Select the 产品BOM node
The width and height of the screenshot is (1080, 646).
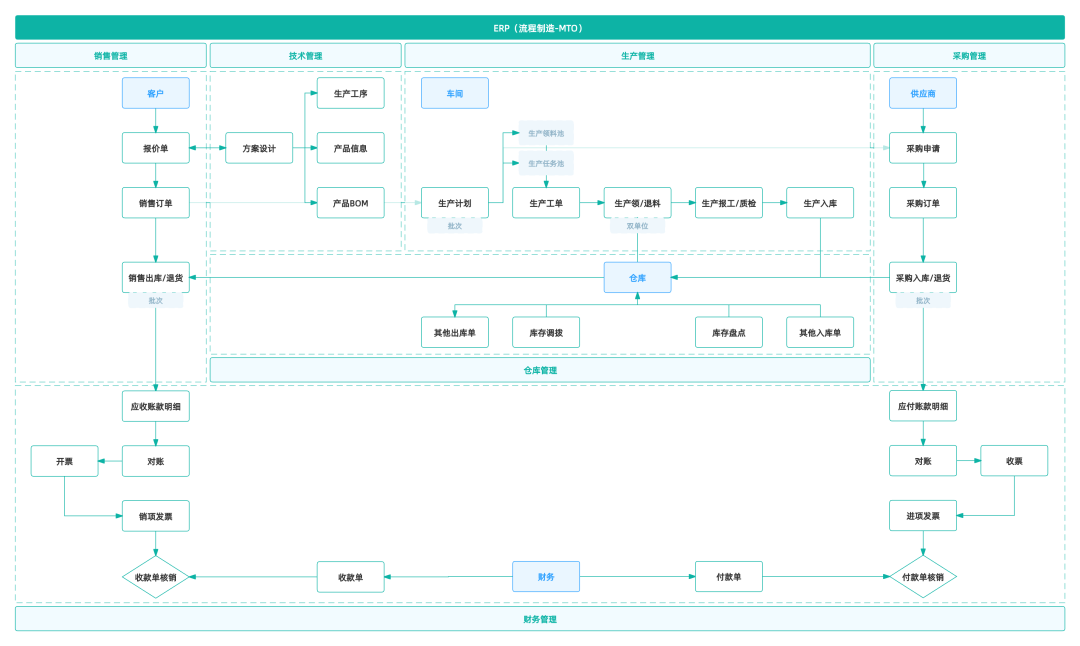pos(350,203)
